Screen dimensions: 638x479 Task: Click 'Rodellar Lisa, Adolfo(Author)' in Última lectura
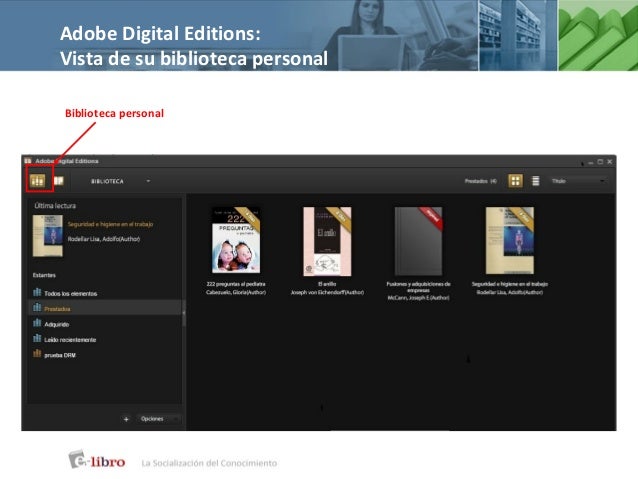104,239
